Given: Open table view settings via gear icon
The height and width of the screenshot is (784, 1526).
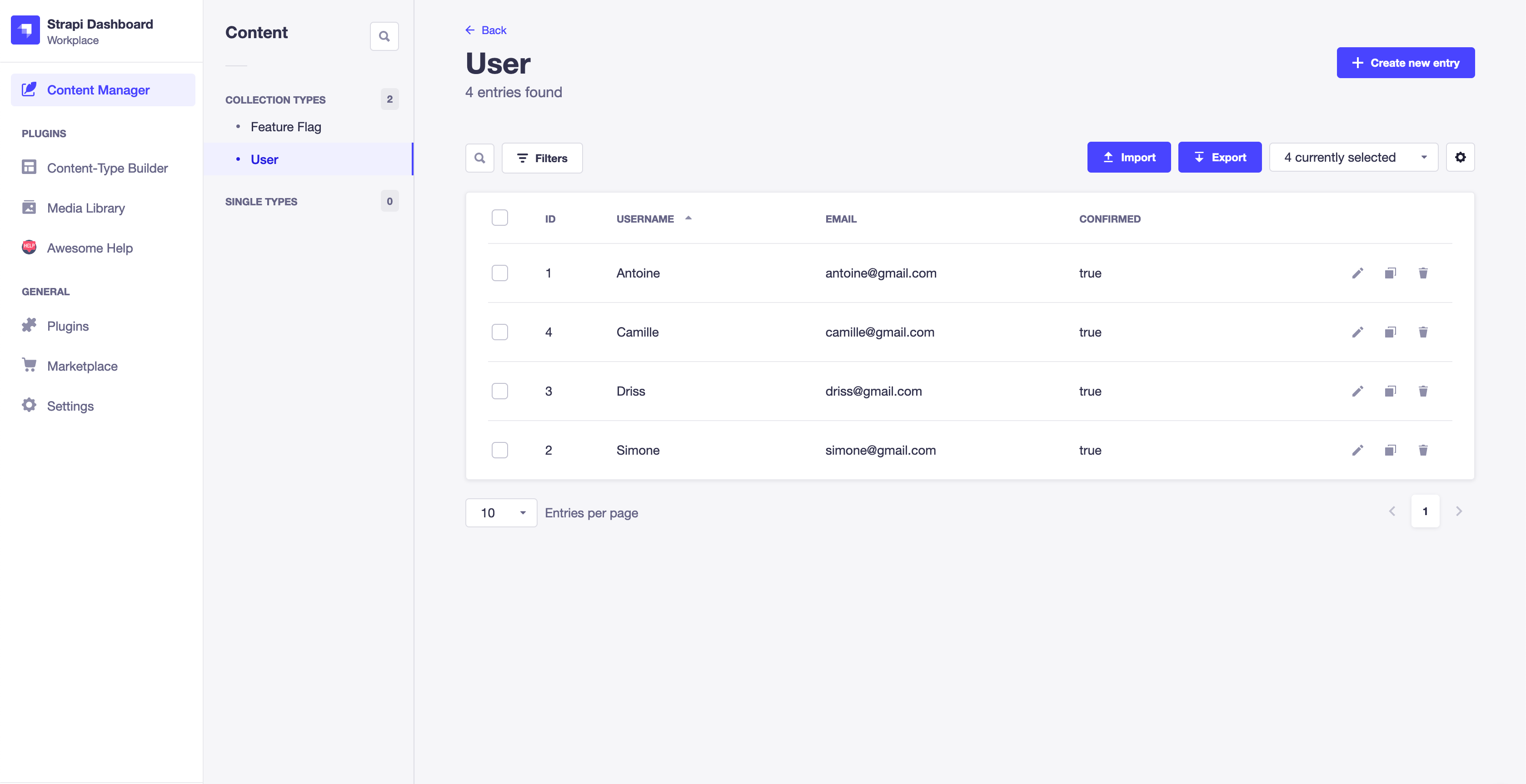Looking at the screenshot, I should [1460, 157].
